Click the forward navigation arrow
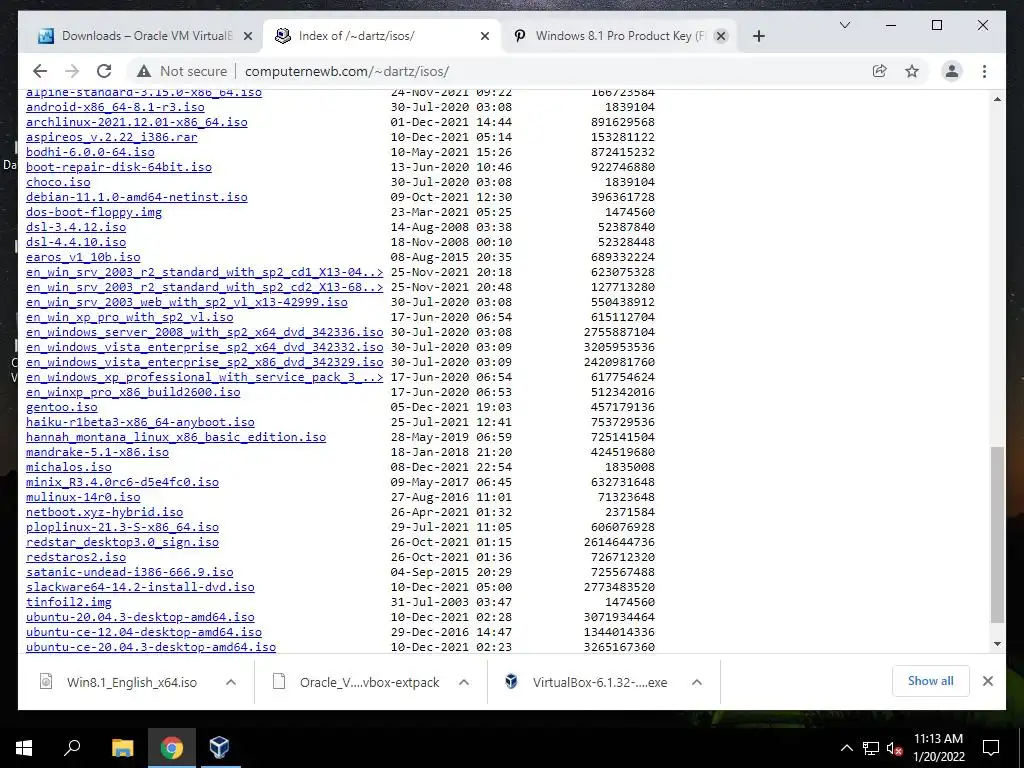The width and height of the screenshot is (1024, 768). pyautogui.click(x=72, y=71)
